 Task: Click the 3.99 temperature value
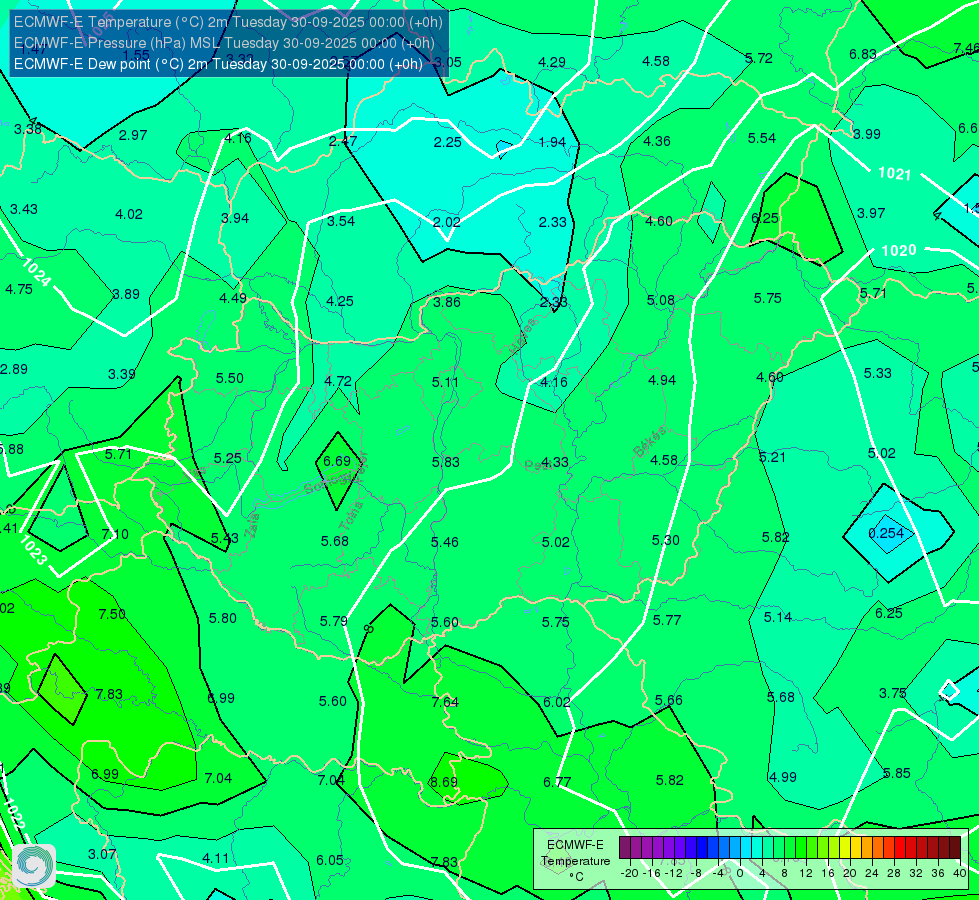(867, 134)
